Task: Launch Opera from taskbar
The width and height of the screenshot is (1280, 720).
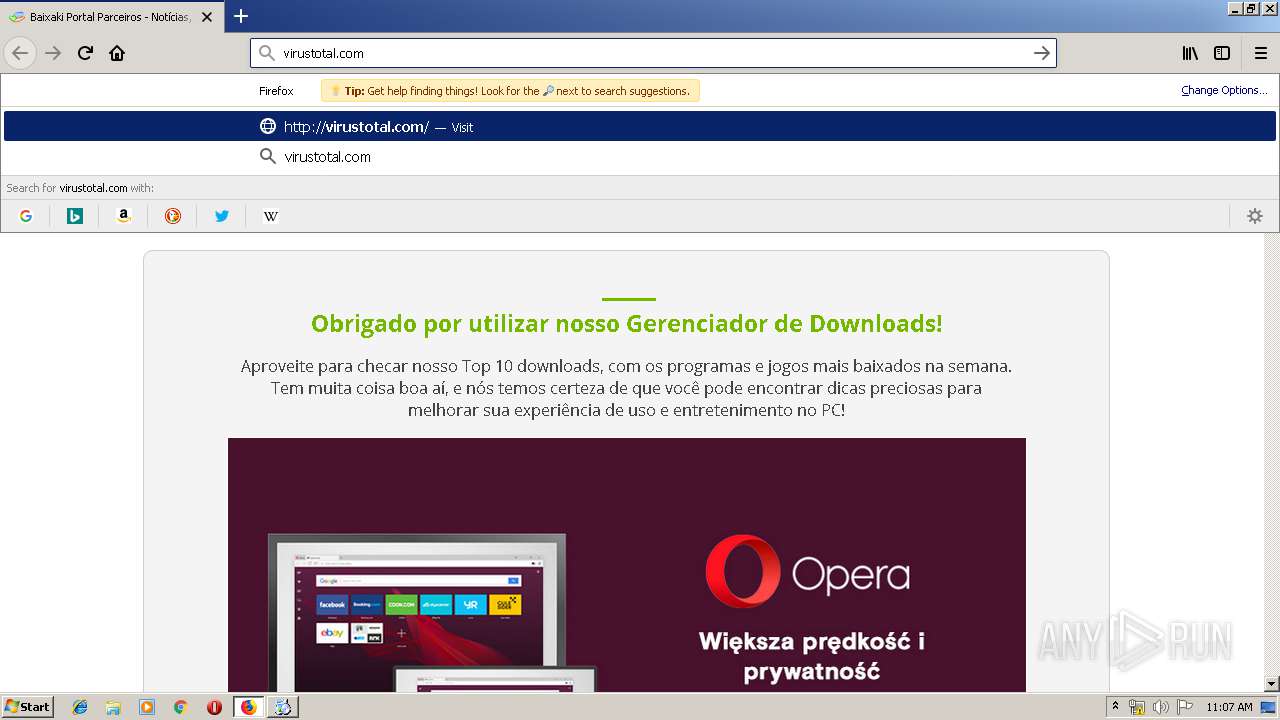Action: (214, 707)
